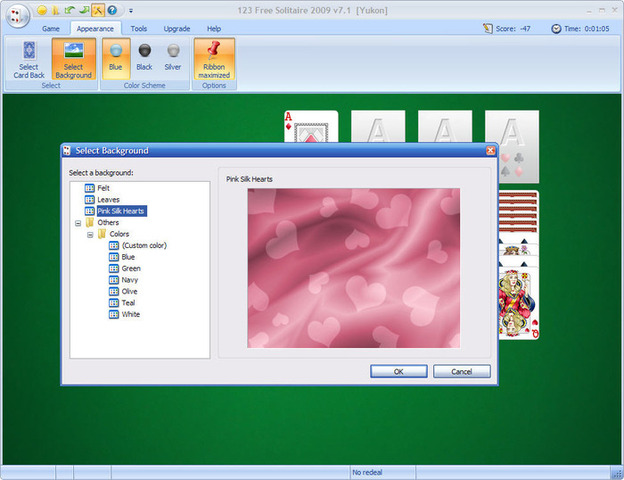Click Select Card Back in the ribbon
This screenshot has height=480, width=624.
pos(29,59)
